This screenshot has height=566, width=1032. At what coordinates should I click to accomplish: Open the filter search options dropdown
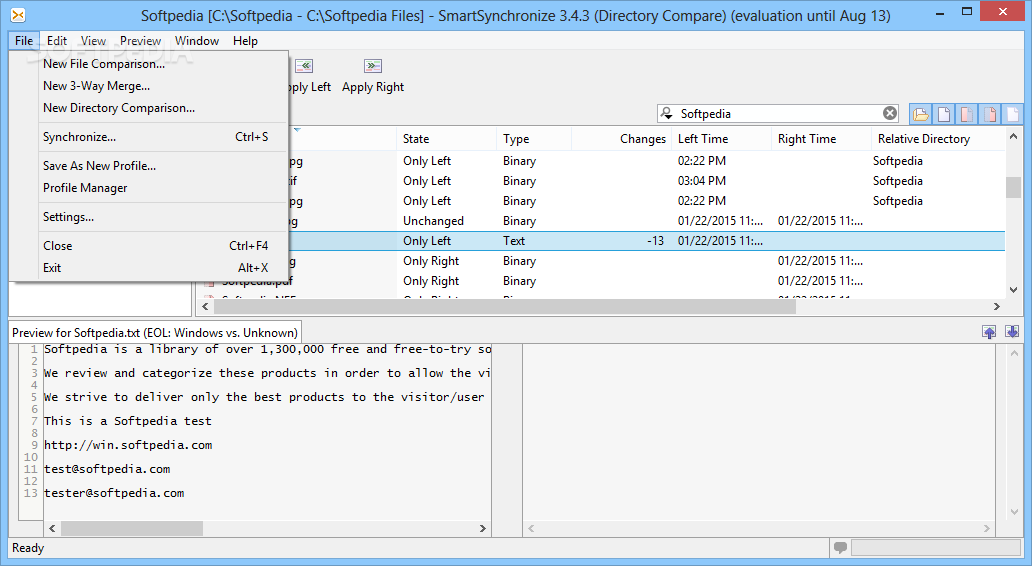point(667,113)
